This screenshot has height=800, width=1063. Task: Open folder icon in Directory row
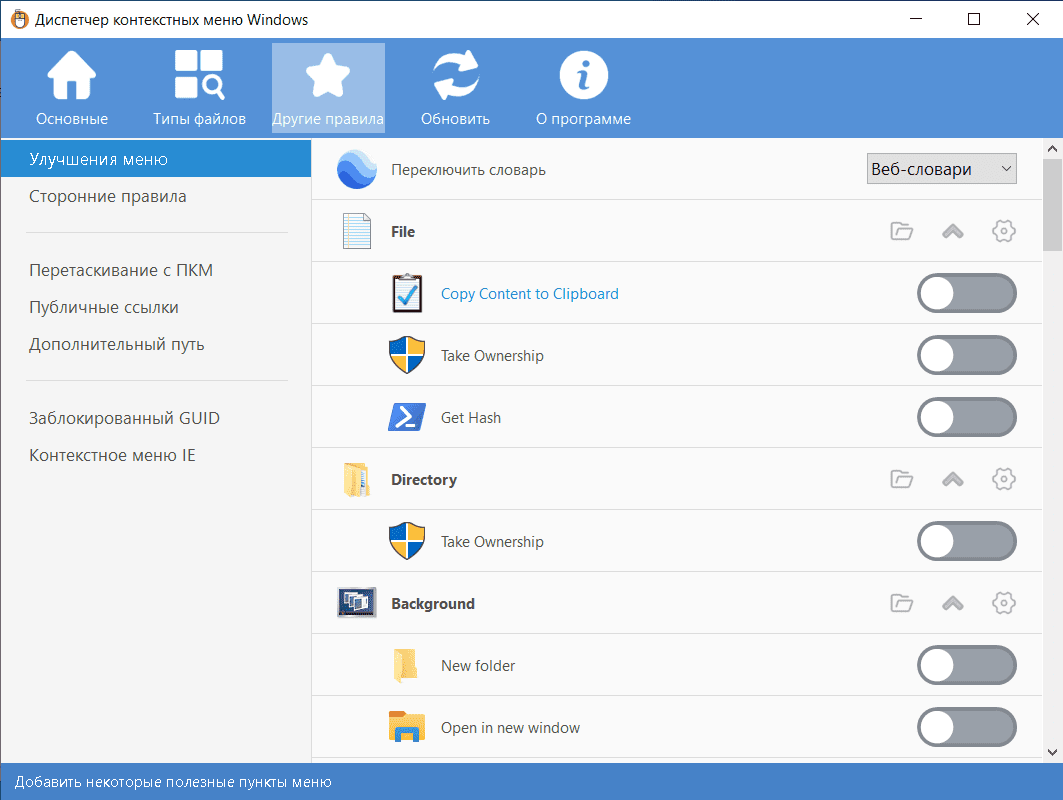coord(902,479)
